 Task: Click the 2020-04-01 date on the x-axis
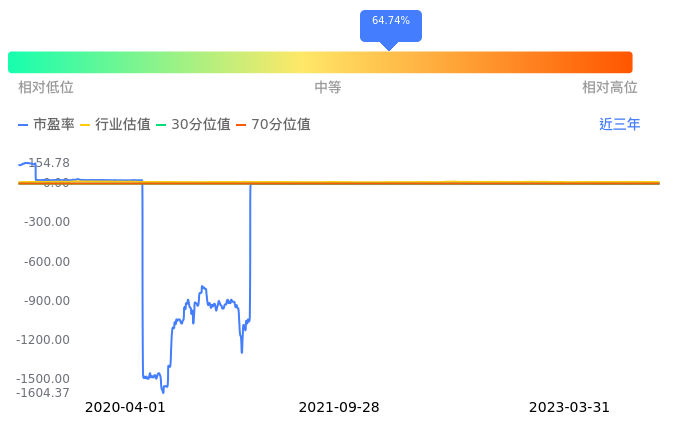click(125, 408)
